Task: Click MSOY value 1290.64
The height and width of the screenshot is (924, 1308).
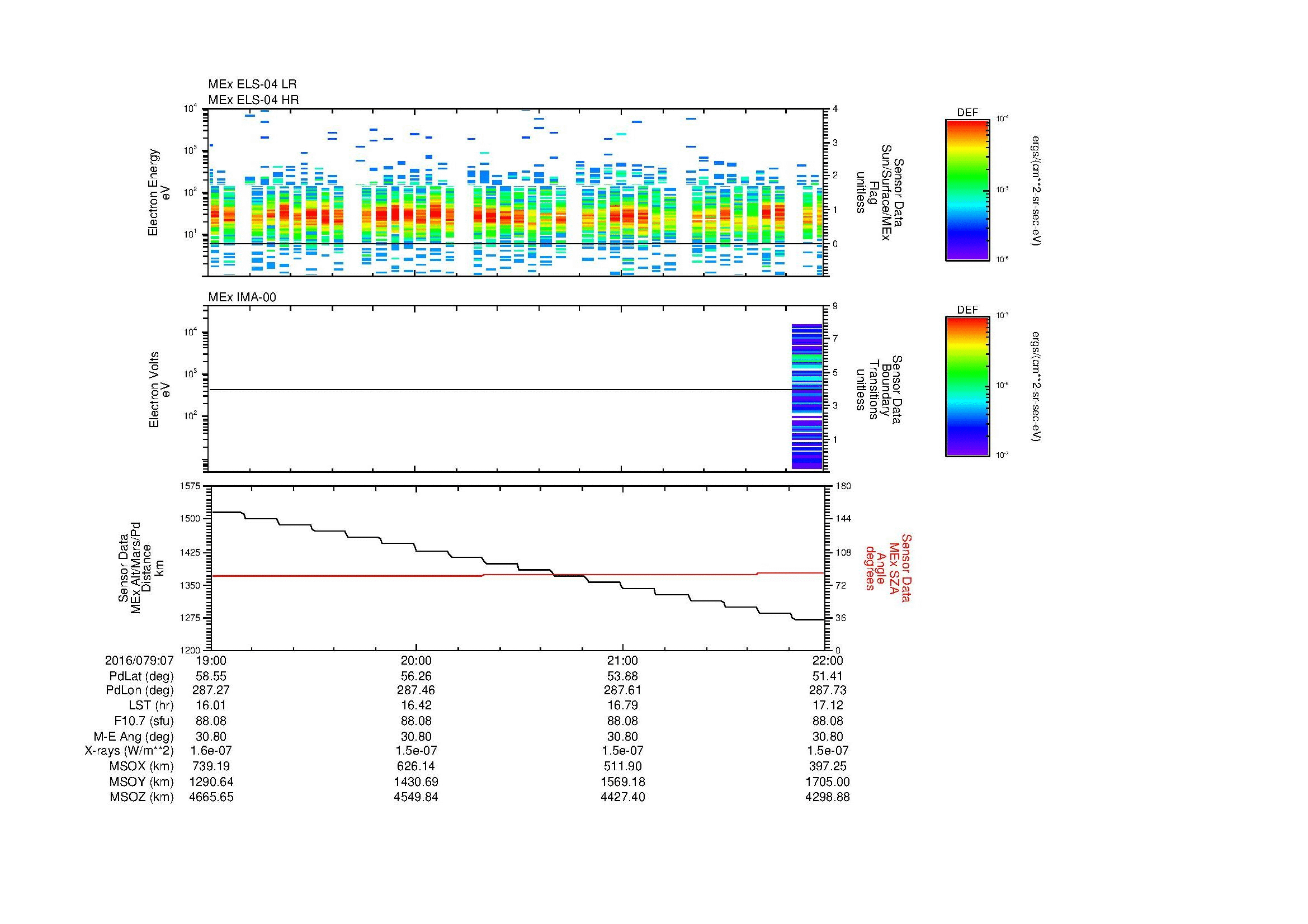Action: point(211,781)
